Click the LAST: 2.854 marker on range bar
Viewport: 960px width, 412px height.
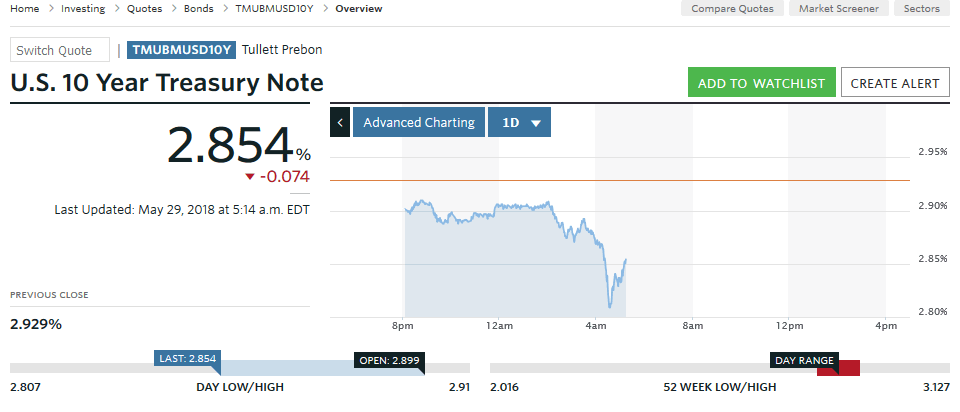coord(187,358)
